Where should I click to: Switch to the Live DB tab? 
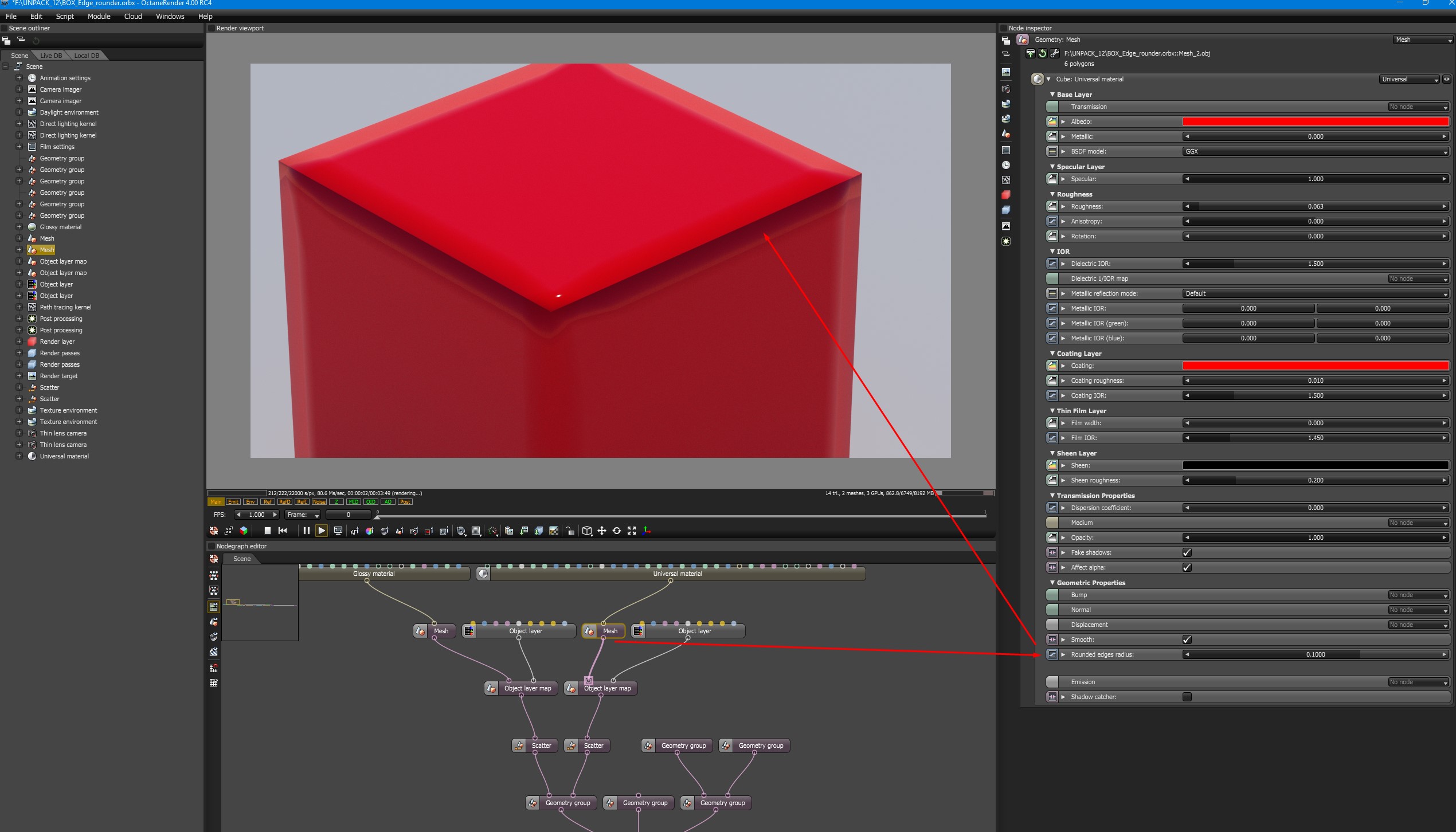[x=51, y=56]
